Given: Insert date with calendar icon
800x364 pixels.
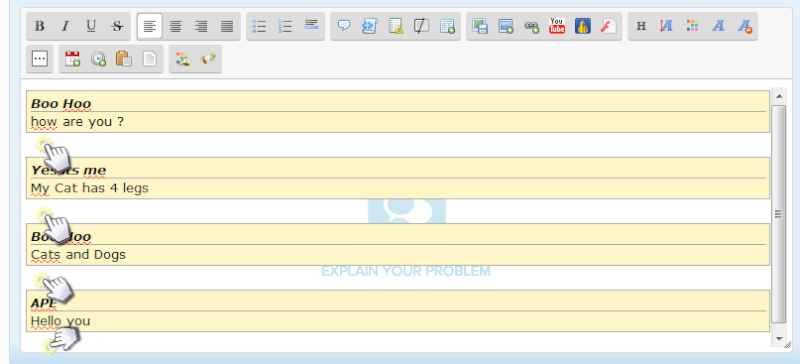Looking at the screenshot, I should [x=72, y=59].
